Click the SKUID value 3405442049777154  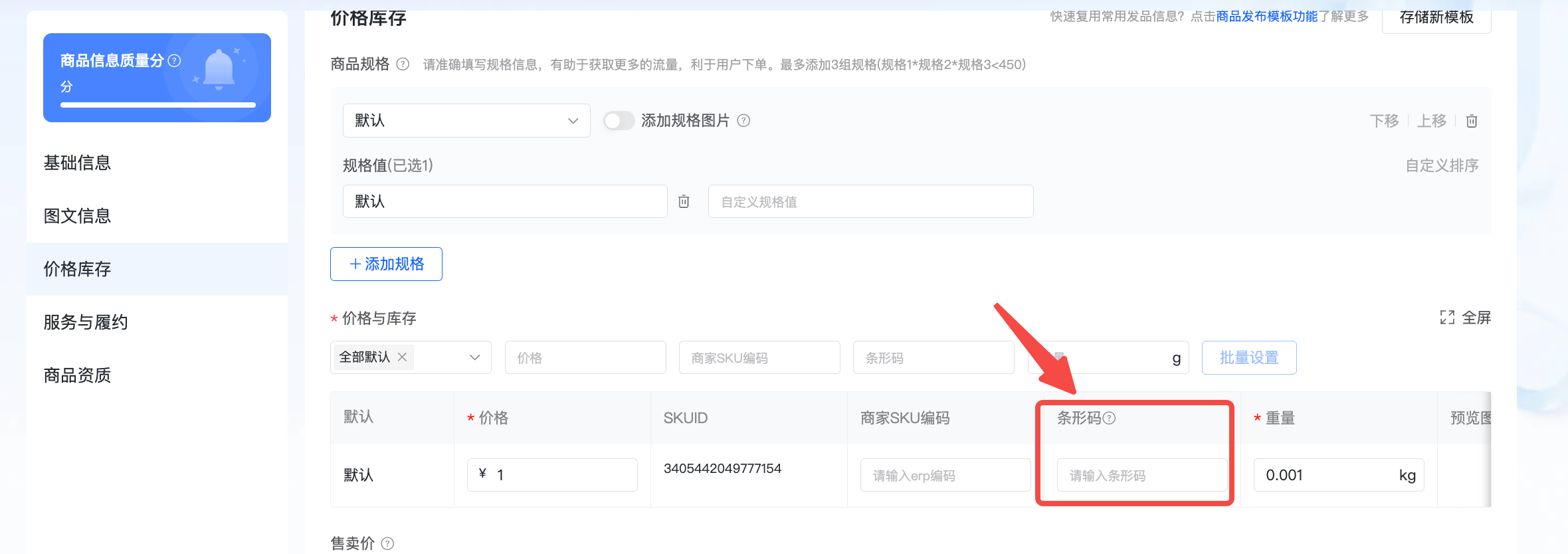point(722,468)
